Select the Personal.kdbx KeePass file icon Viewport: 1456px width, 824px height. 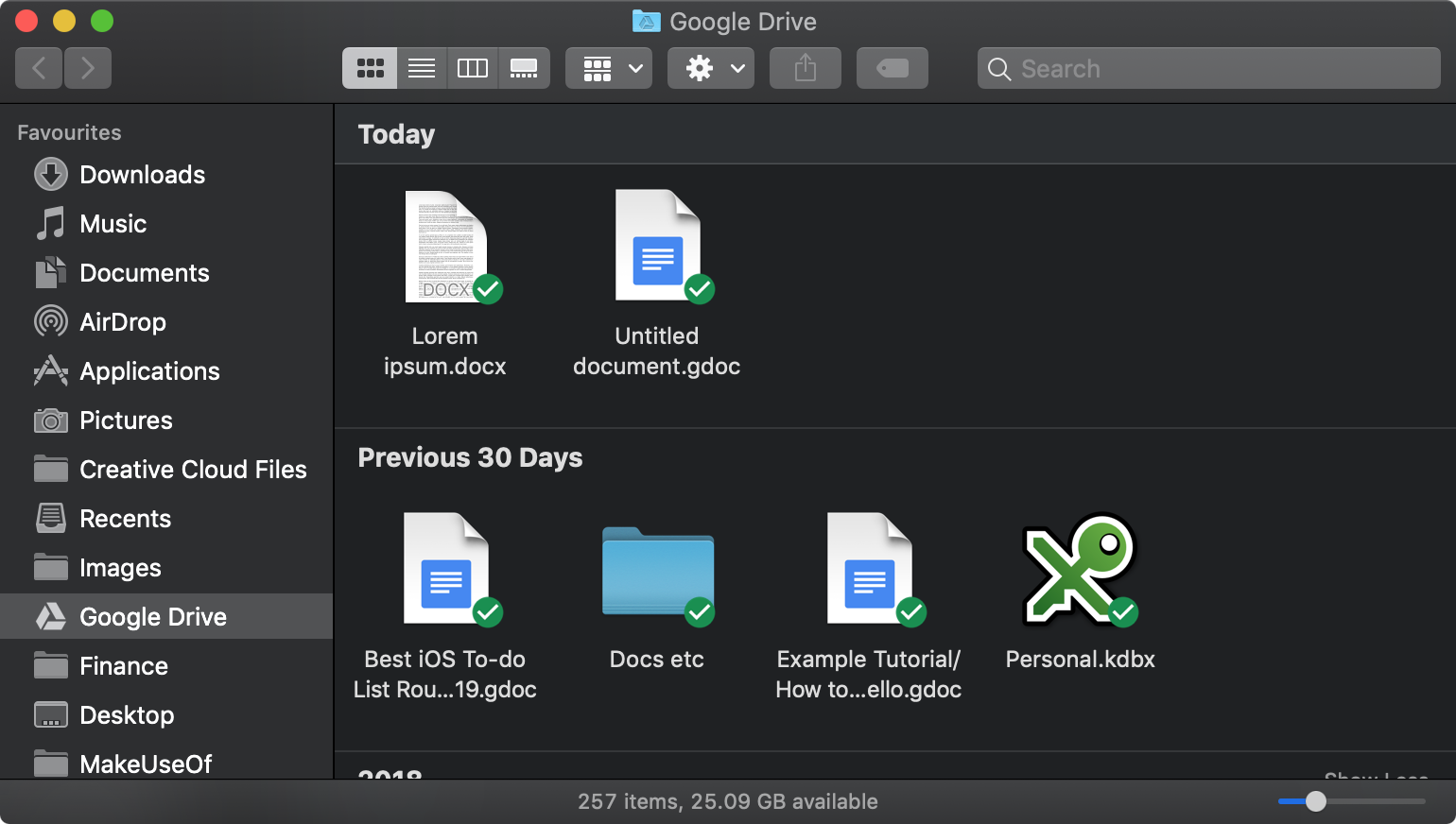coord(1080,569)
